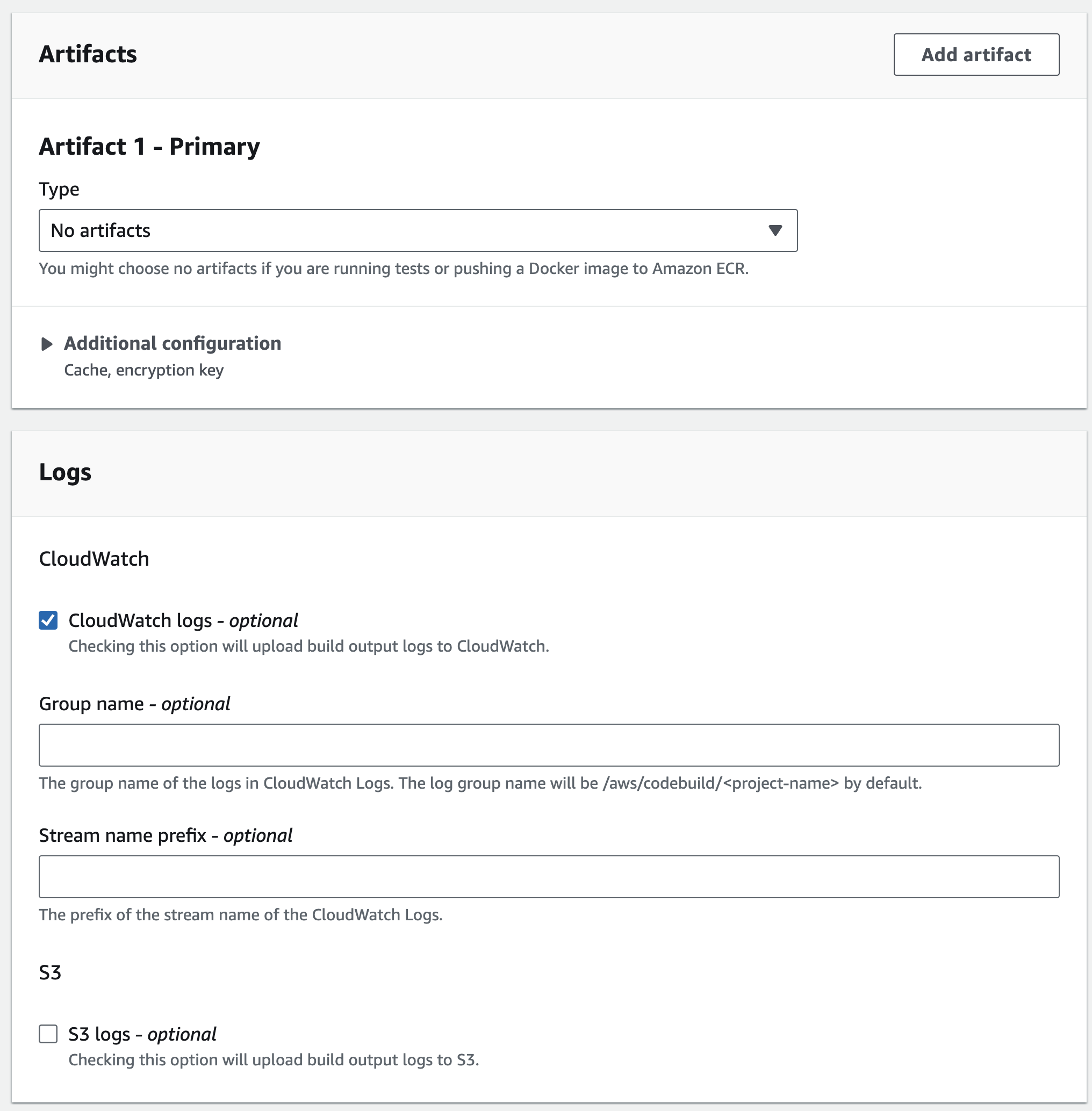This screenshot has width=1092, height=1111.
Task: Click the Additional configuration heading text
Action: pyautogui.click(x=172, y=343)
